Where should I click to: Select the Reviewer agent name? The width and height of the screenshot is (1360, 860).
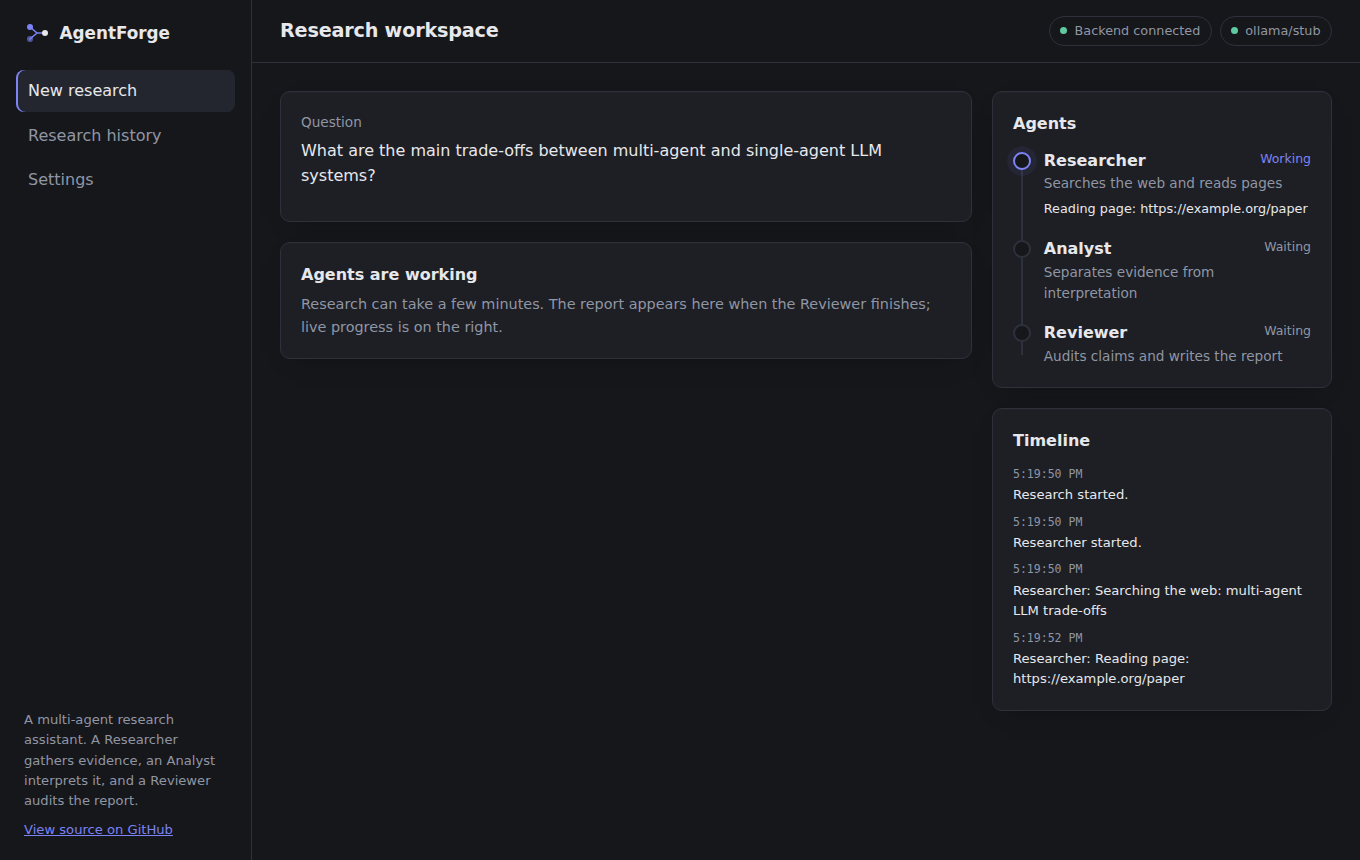pos(1085,332)
